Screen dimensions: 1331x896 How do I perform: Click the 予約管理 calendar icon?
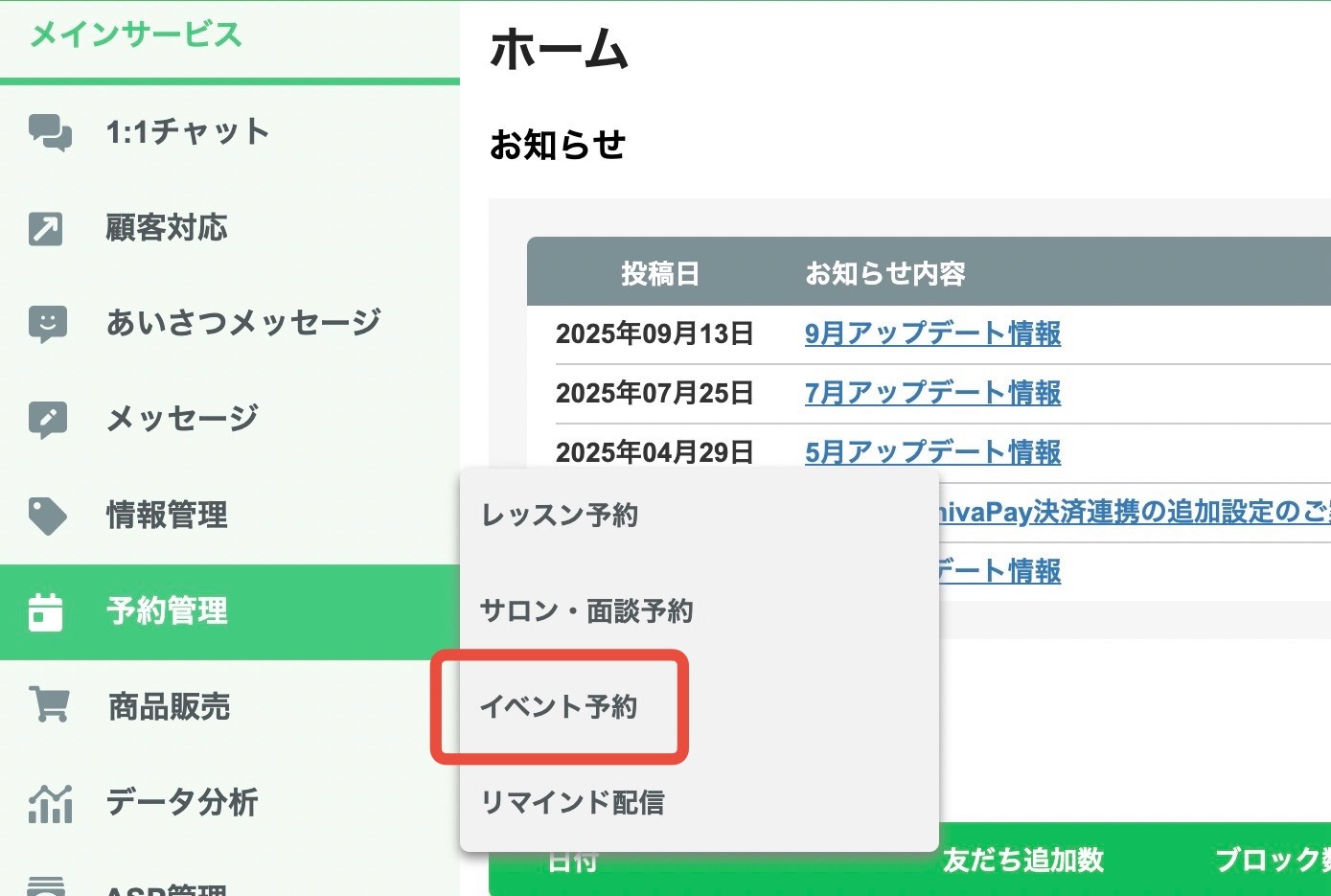coord(46,612)
